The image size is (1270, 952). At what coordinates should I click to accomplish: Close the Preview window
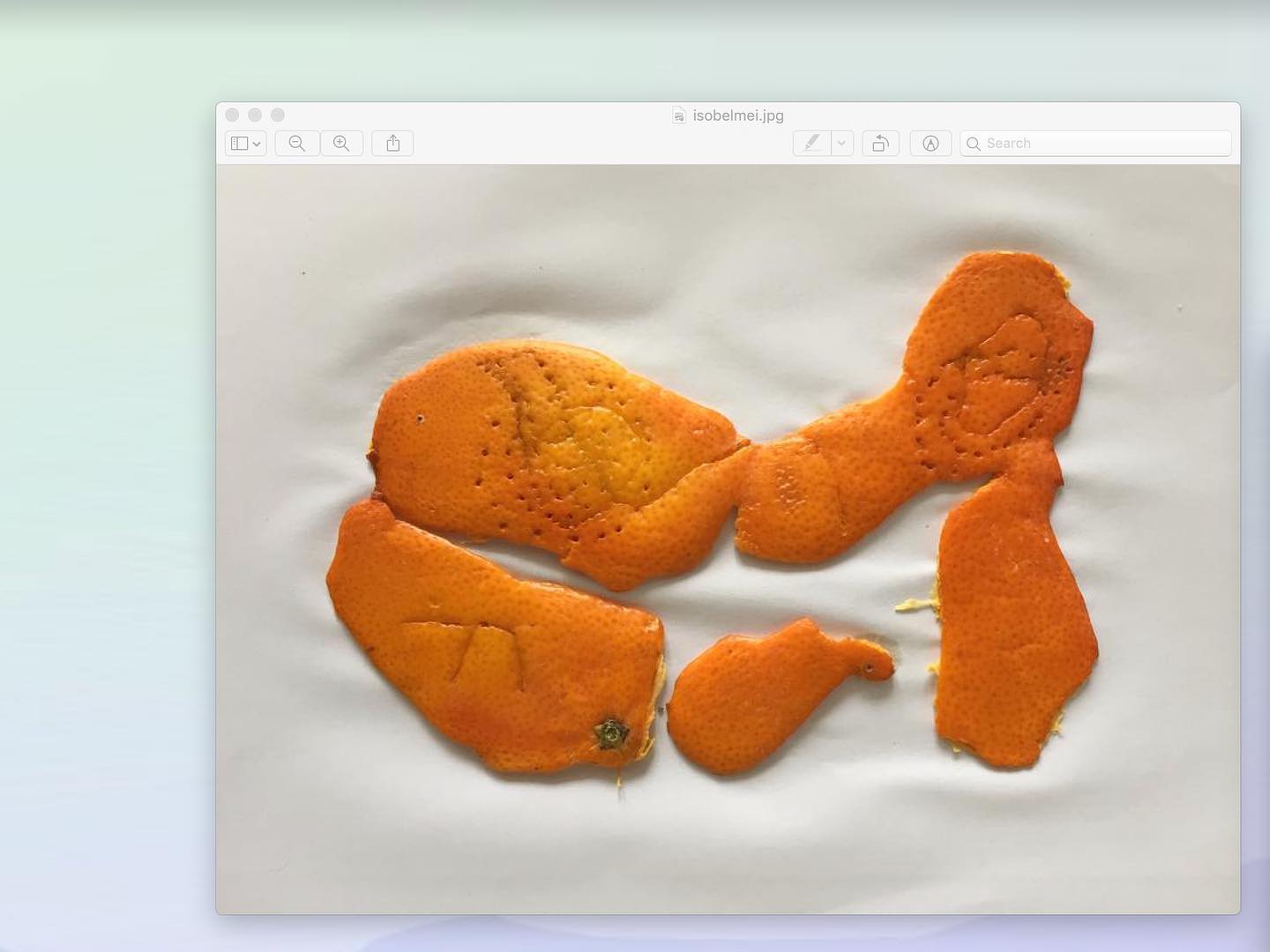[233, 115]
